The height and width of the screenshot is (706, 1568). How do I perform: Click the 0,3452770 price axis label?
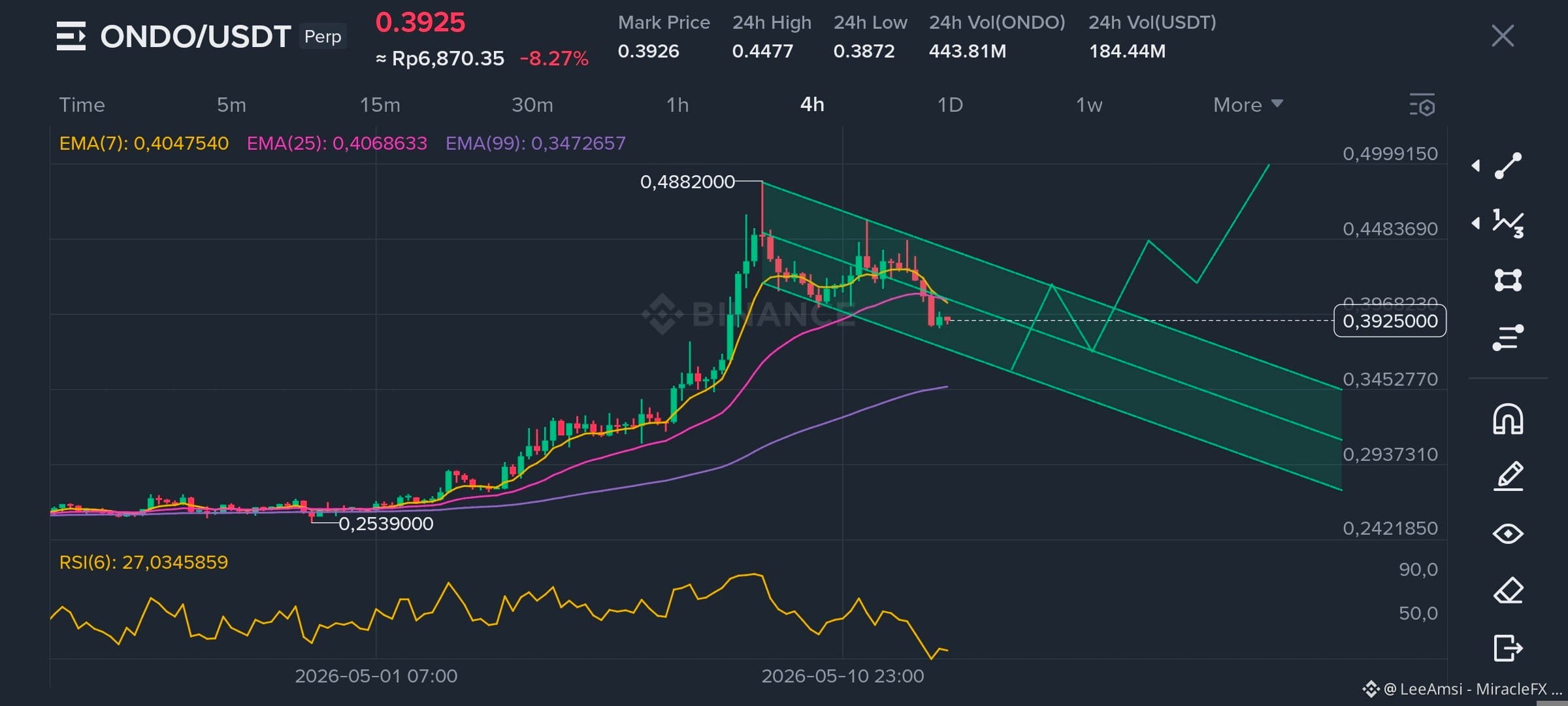point(1390,379)
